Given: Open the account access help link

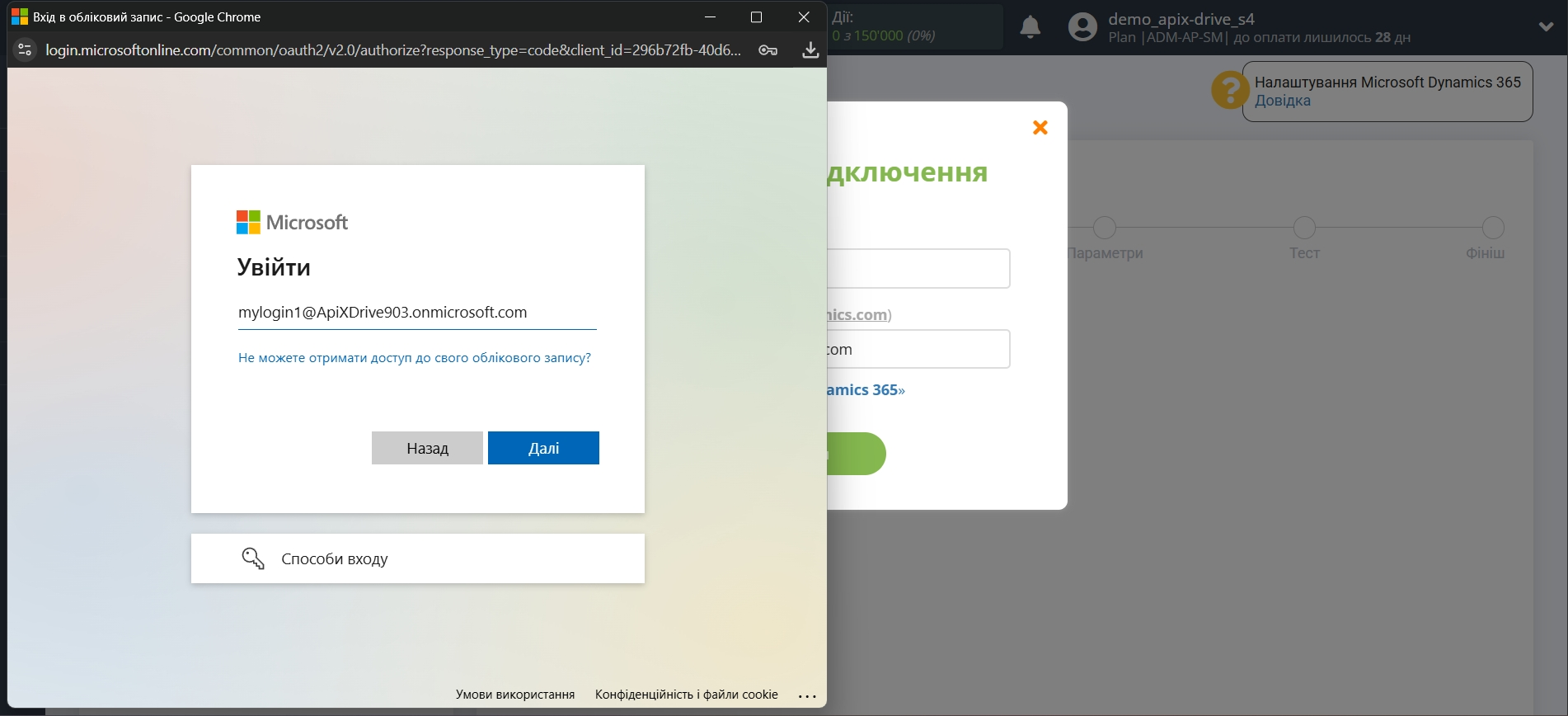Looking at the screenshot, I should coord(415,358).
